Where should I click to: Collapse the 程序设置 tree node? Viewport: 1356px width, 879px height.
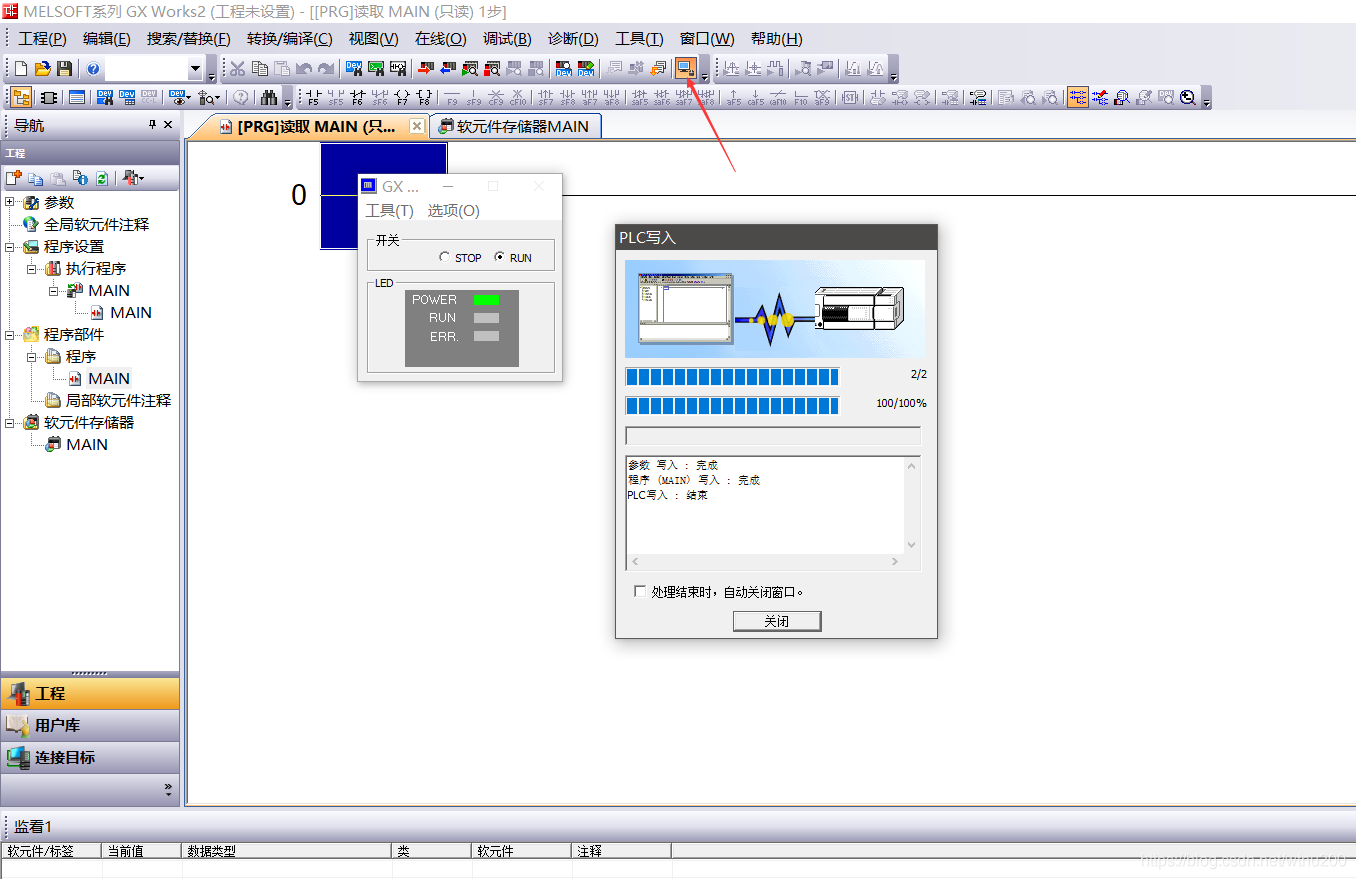pos(10,246)
